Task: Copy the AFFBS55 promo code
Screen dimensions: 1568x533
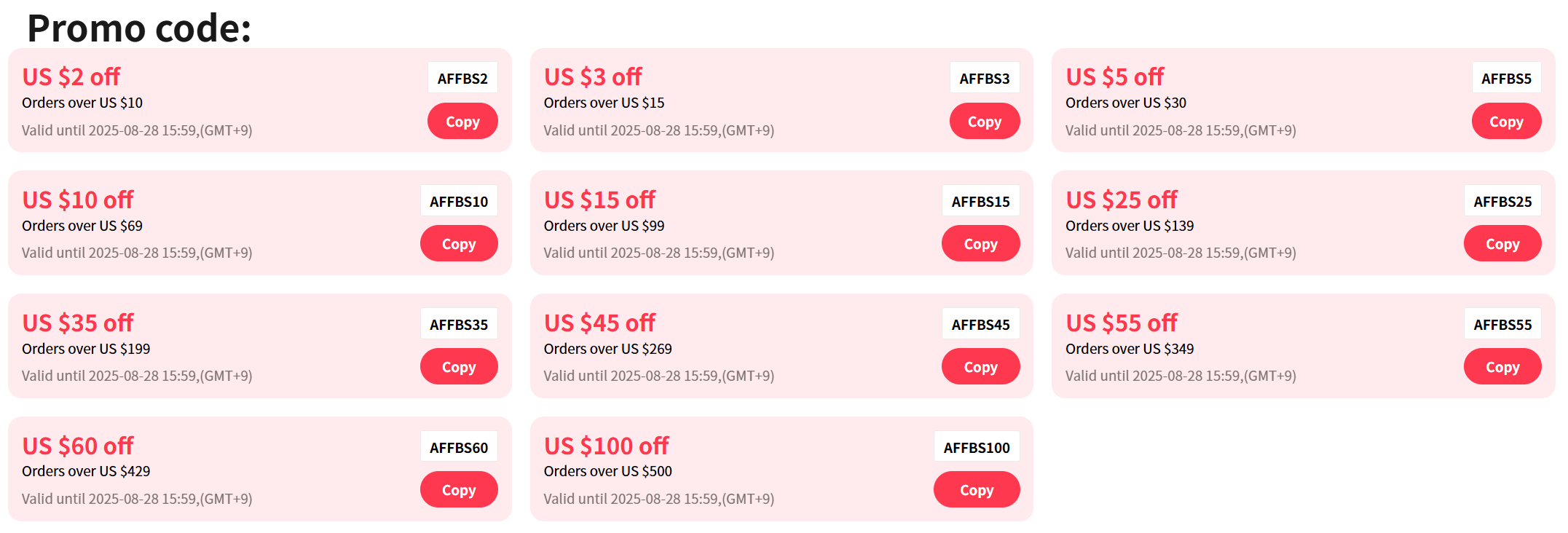Action: [1502, 367]
